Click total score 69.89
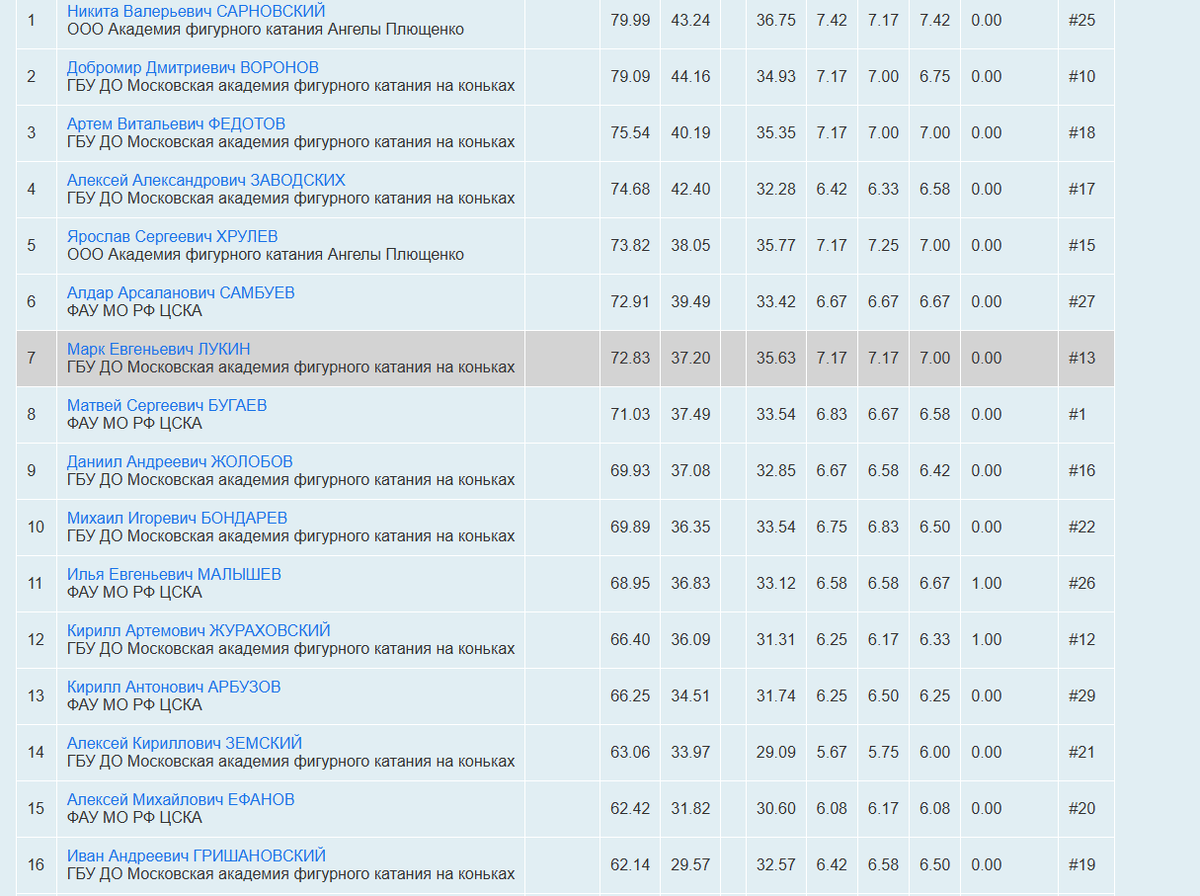This screenshot has height=896, width=1200. [x=630, y=527]
